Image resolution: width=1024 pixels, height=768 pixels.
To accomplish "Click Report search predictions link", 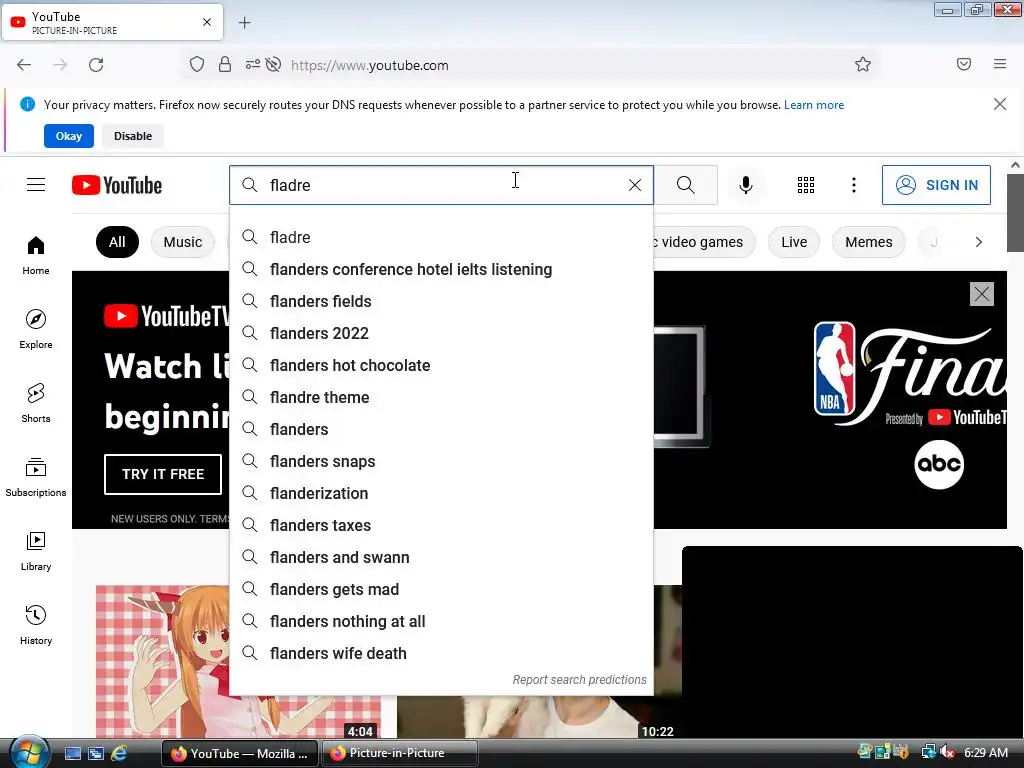I will coord(579,680).
